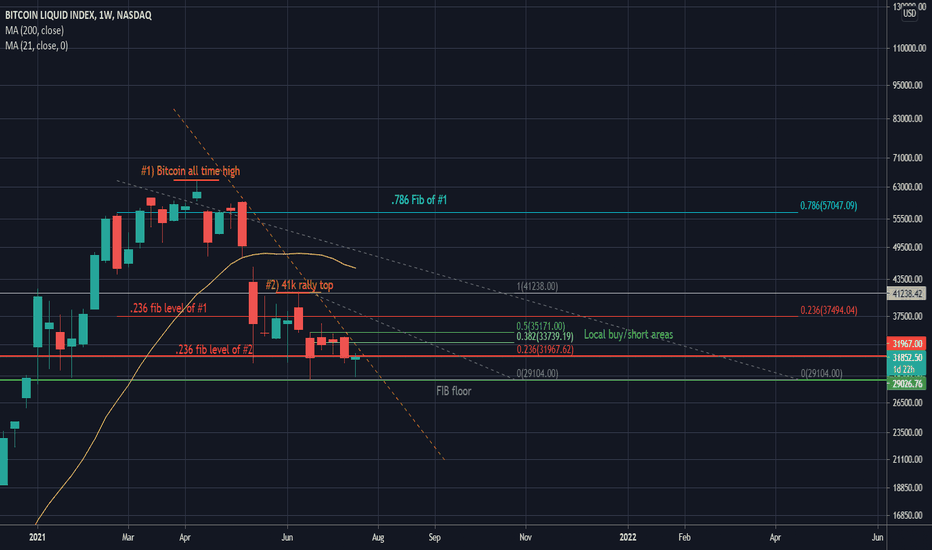The height and width of the screenshot is (550, 932).
Task: Click the 'FIB floor' annotation
Action: pyautogui.click(x=454, y=391)
